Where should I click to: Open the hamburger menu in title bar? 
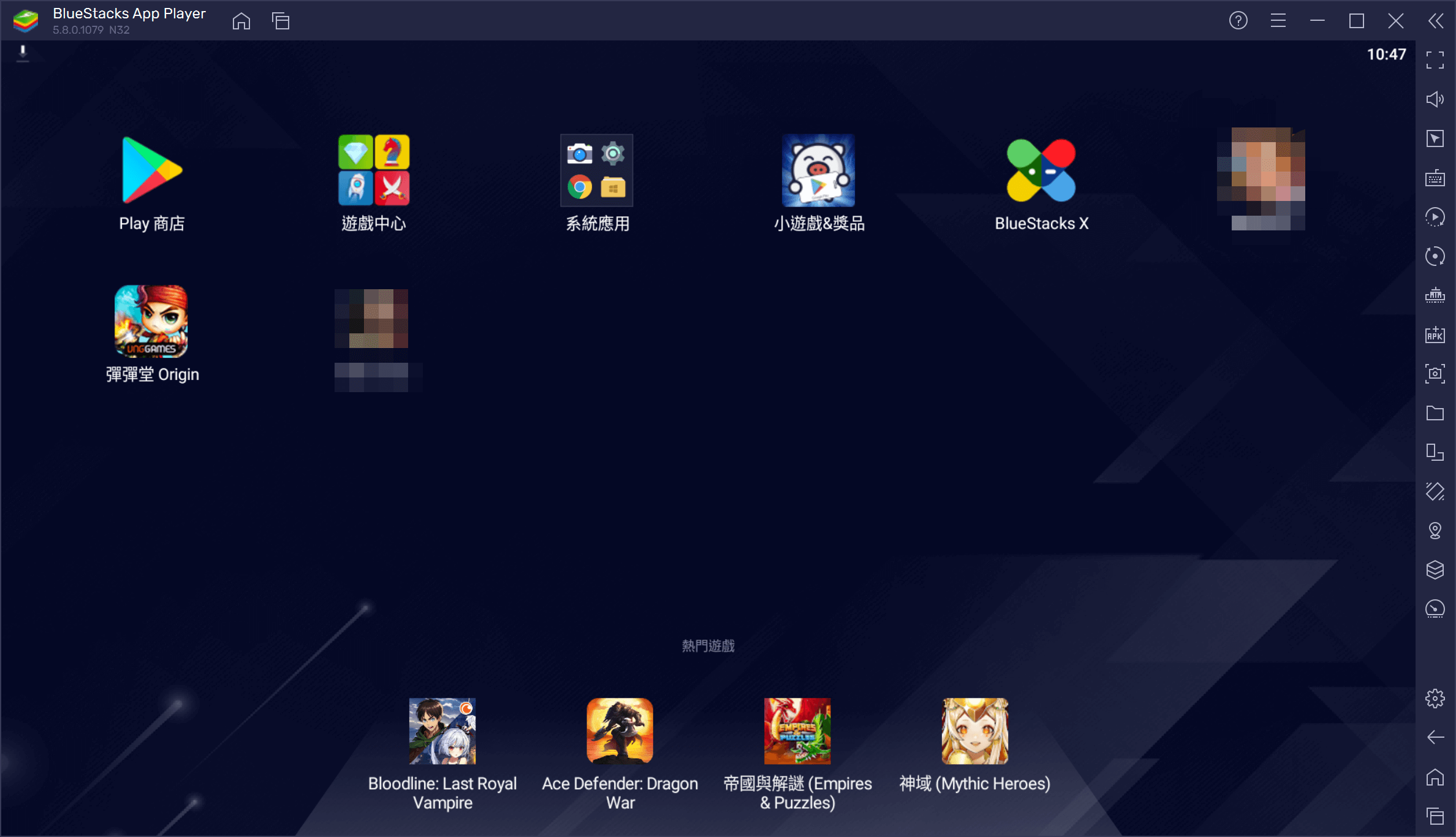pos(1278,21)
